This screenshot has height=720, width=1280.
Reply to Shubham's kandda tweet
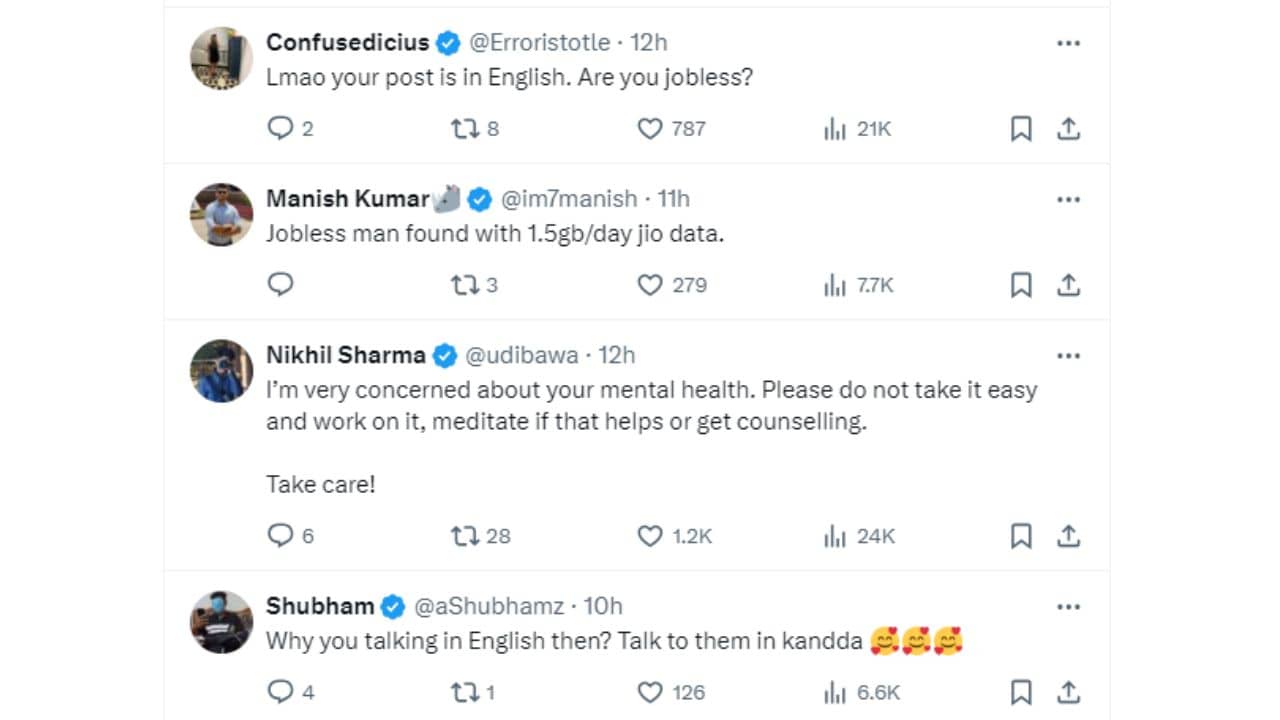(281, 692)
